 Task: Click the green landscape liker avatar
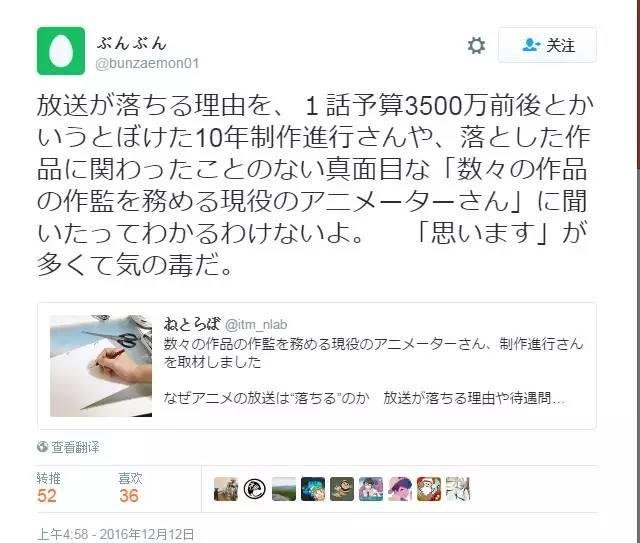(284, 489)
